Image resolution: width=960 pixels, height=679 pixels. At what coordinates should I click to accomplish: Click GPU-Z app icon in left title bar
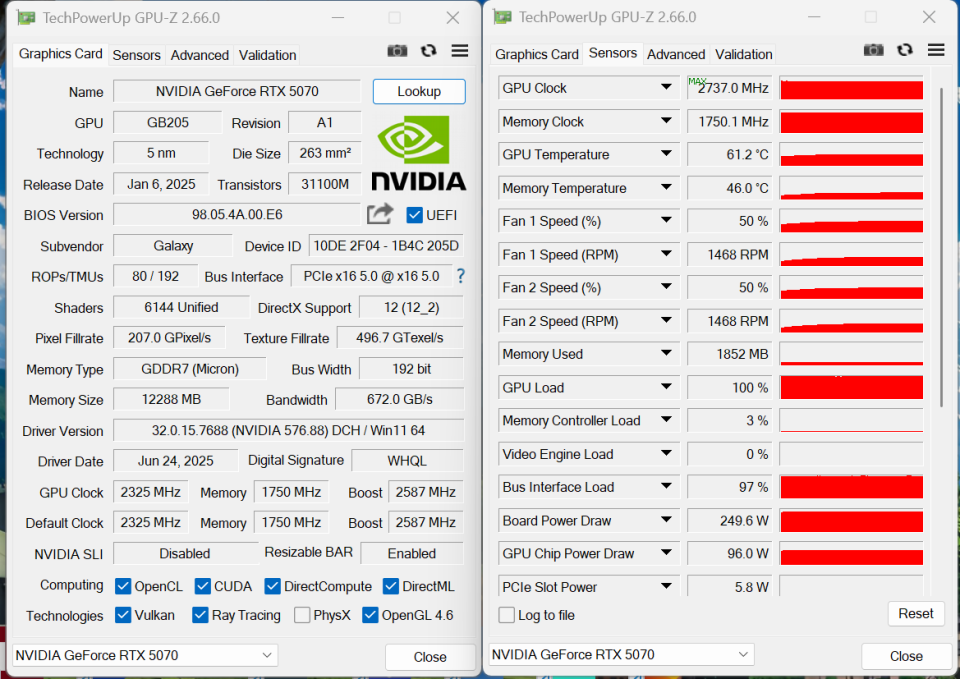[x=26, y=18]
